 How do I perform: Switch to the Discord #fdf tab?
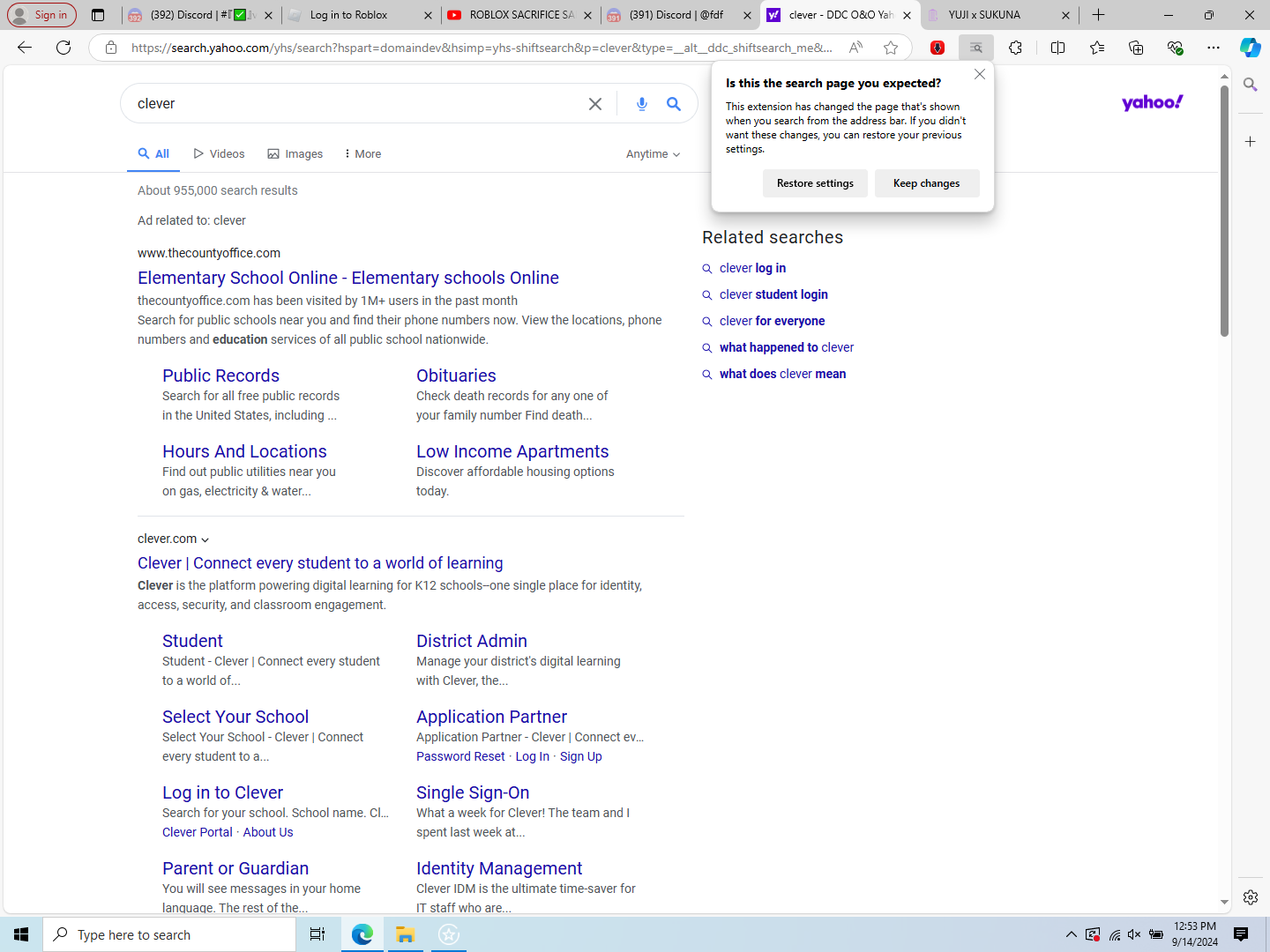[x=679, y=15]
